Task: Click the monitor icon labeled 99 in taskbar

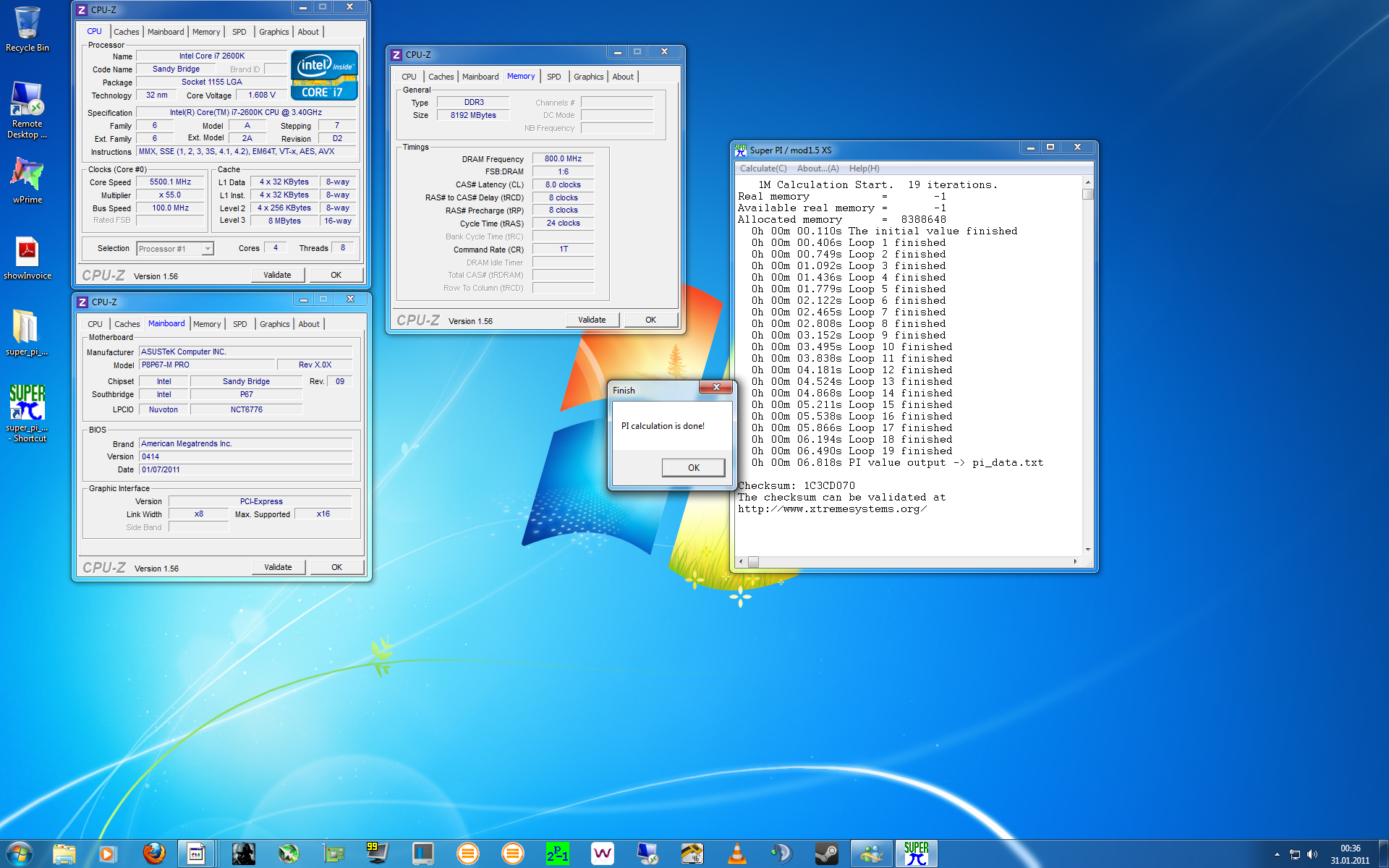Action: click(377, 854)
